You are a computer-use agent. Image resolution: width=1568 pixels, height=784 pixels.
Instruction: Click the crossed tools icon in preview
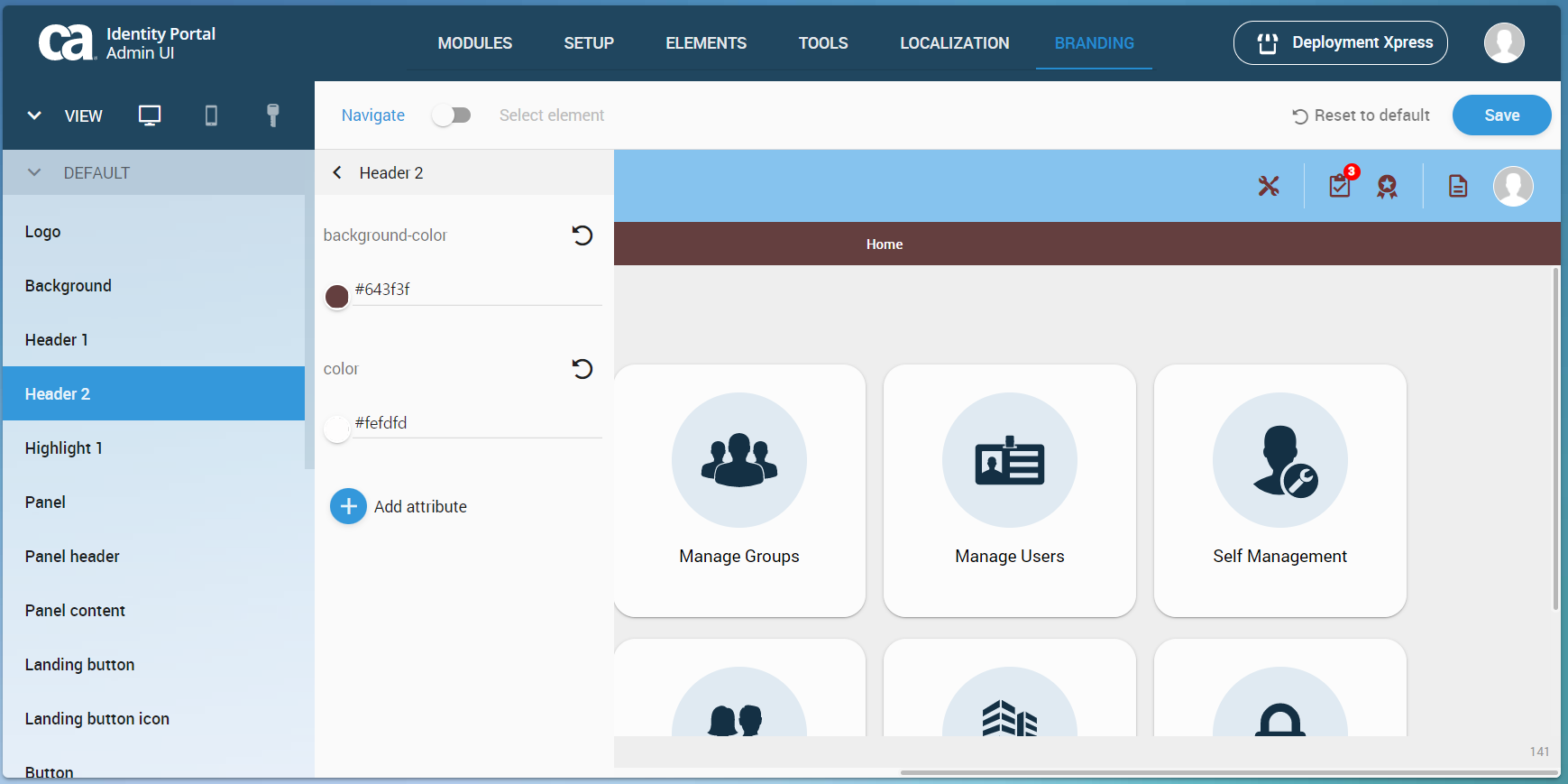pyautogui.click(x=1269, y=186)
